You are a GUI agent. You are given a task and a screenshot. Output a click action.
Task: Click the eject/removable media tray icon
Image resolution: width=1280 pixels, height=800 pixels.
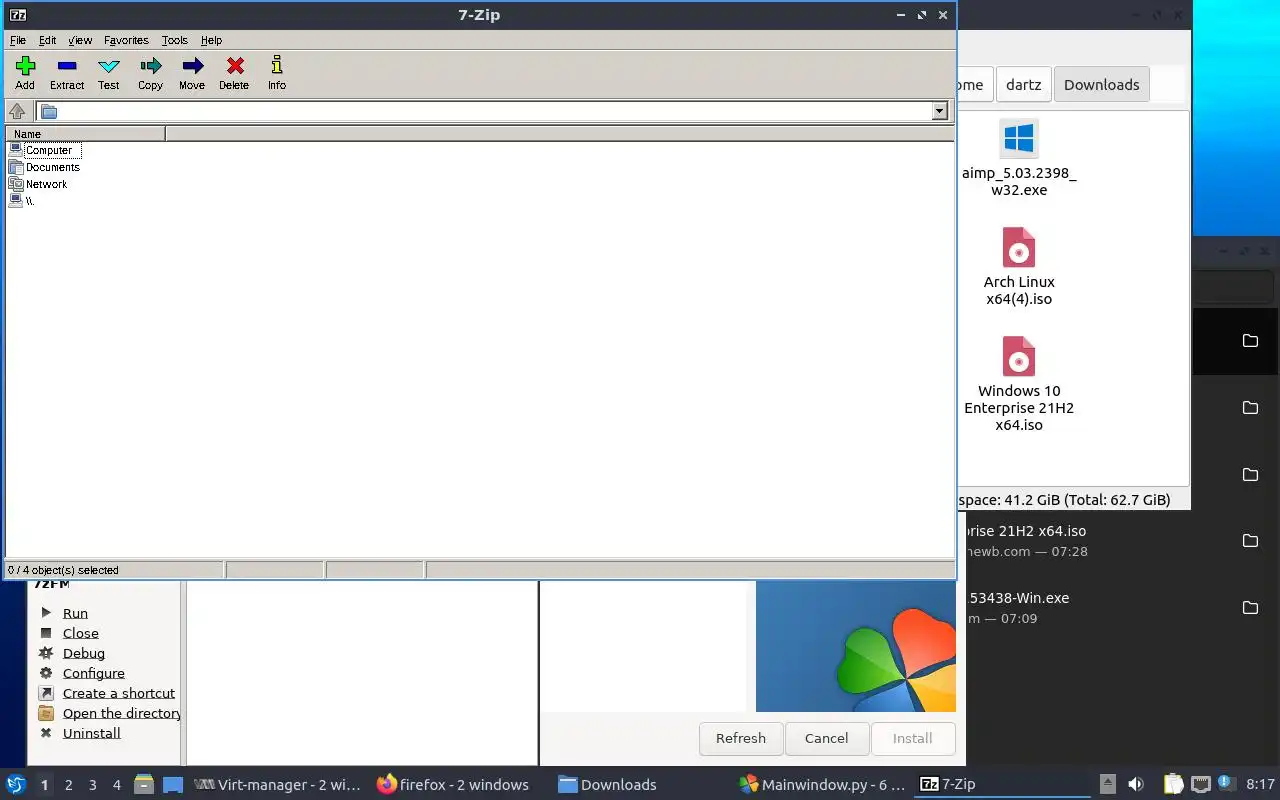click(1107, 785)
